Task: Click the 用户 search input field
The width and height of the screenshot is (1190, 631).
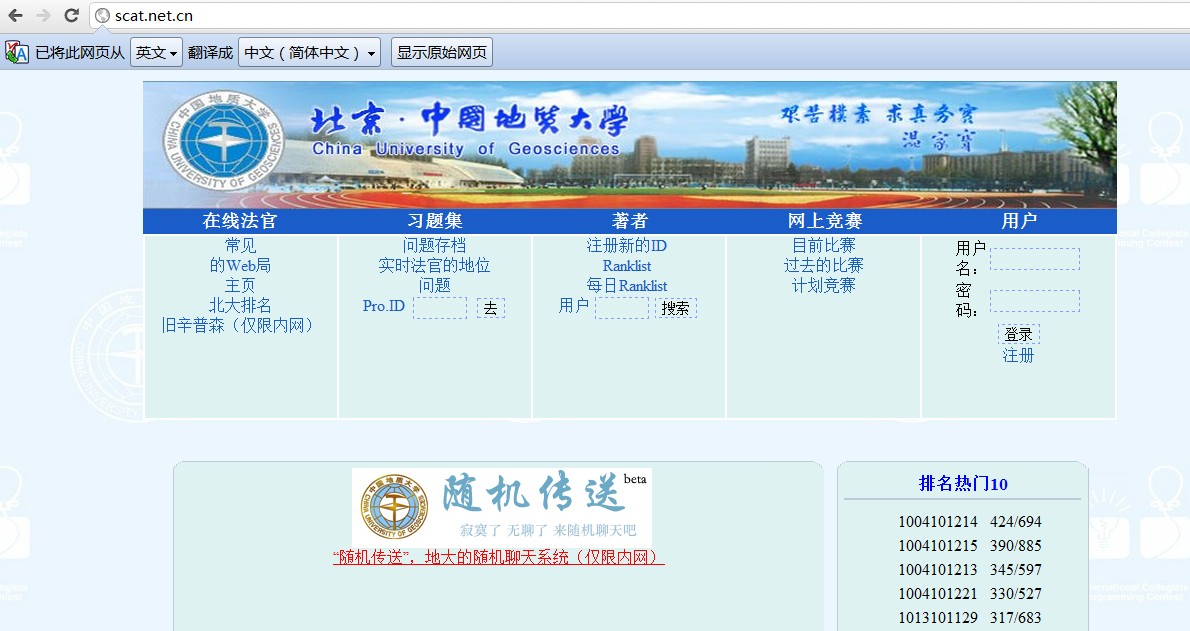Action: (622, 308)
